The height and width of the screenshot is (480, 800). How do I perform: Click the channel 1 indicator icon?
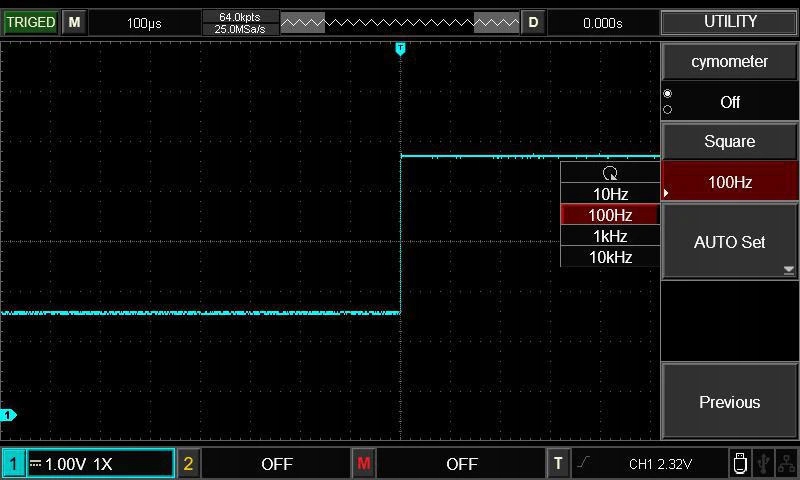coord(14,464)
